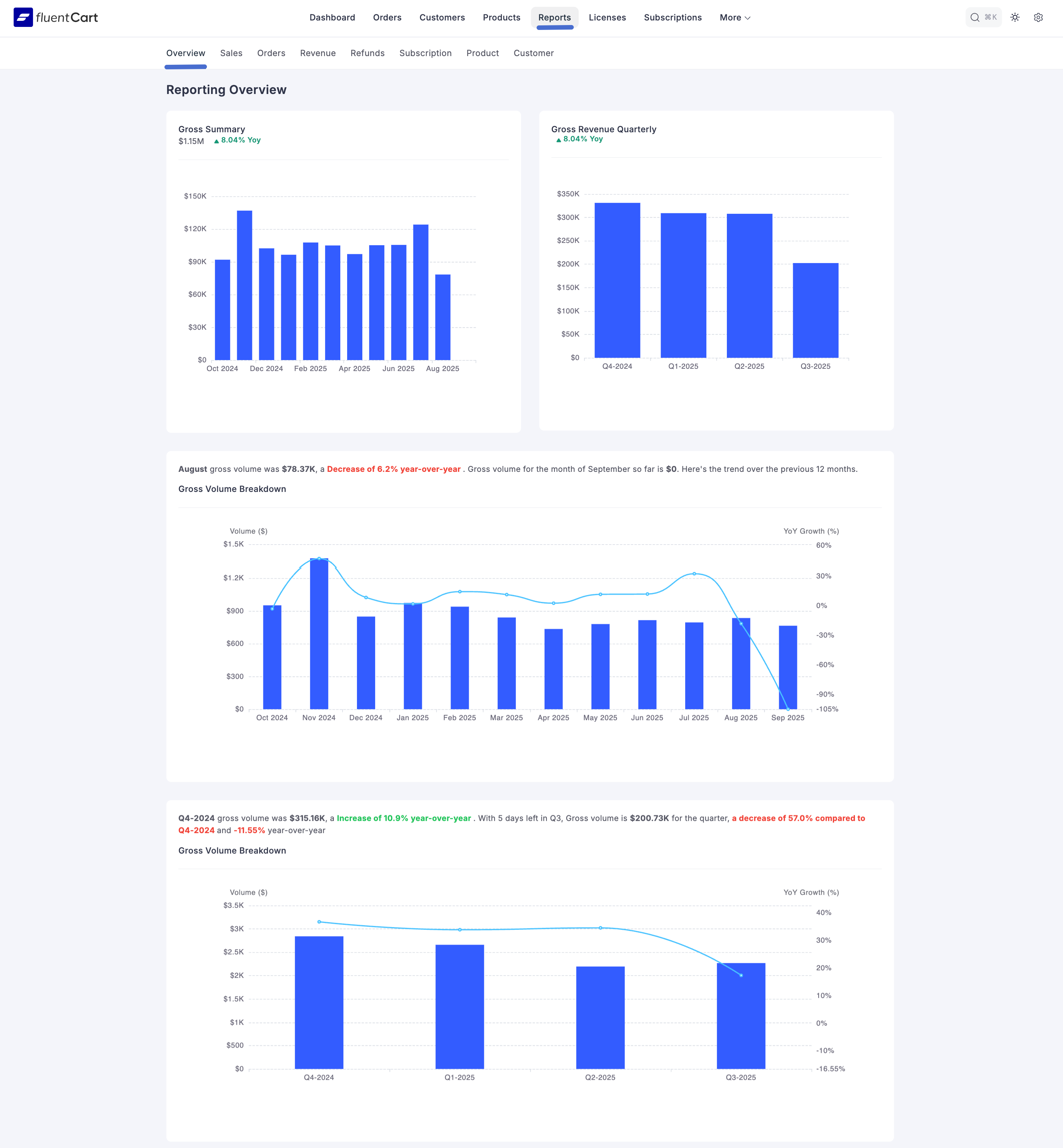Open Subscriptions in top navigation
The height and width of the screenshot is (1148, 1063).
pos(672,17)
